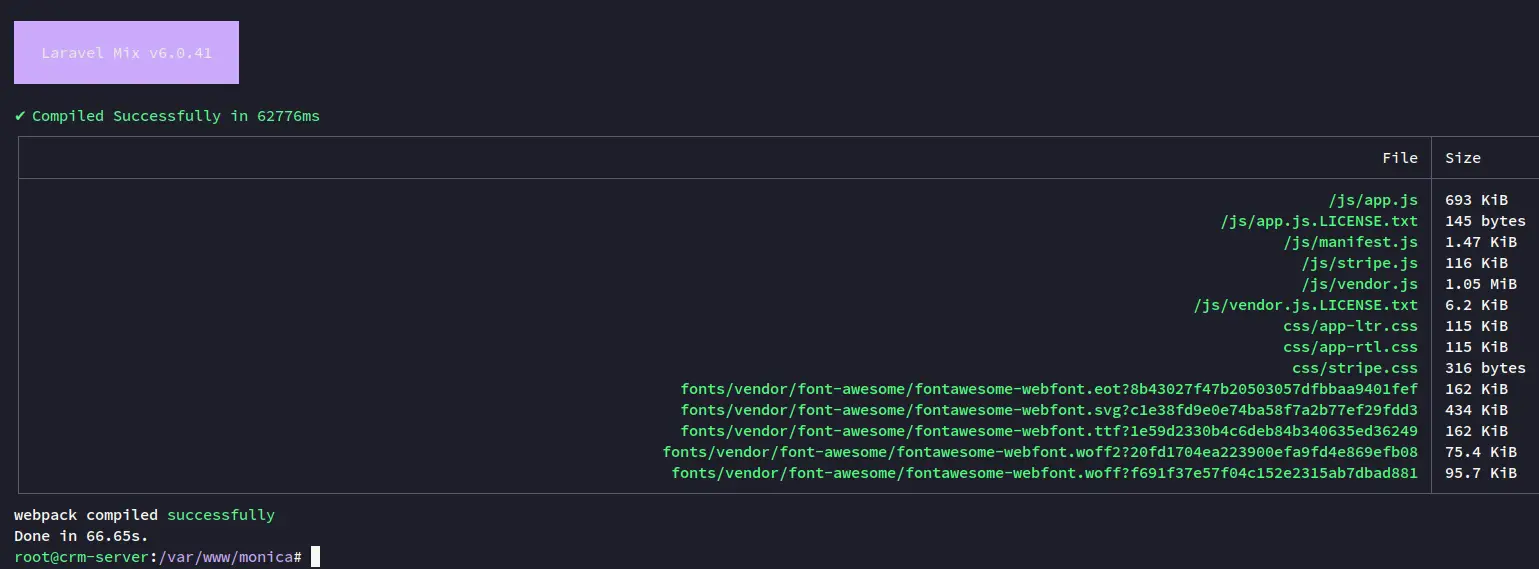Click the fontawesome-webfont.eot font path
This screenshot has width=1539, height=569.
[x=1049, y=389]
